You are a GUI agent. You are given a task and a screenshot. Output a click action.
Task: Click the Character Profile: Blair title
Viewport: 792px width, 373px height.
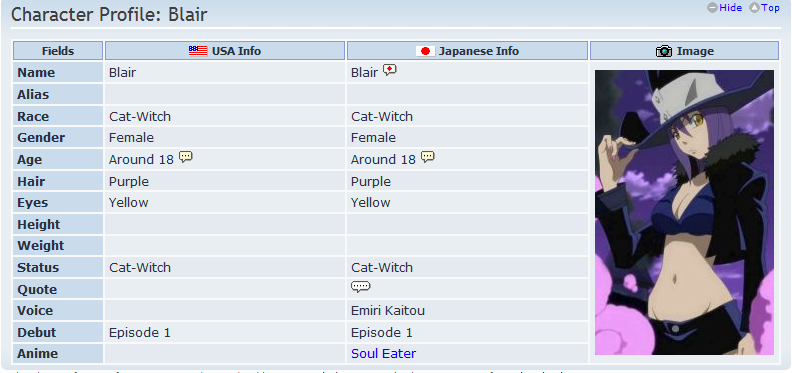109,14
